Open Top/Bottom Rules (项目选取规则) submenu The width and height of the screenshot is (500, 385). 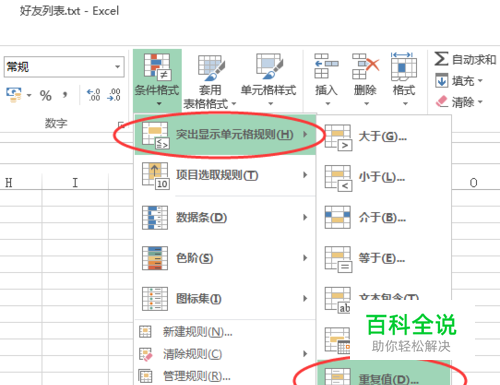click(225, 175)
